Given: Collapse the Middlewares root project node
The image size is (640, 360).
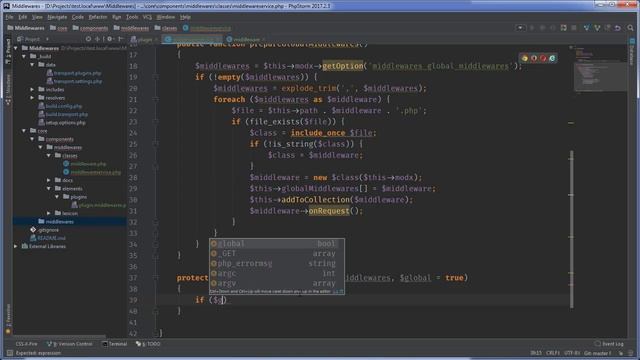Looking at the screenshot, I should pos(16,48).
